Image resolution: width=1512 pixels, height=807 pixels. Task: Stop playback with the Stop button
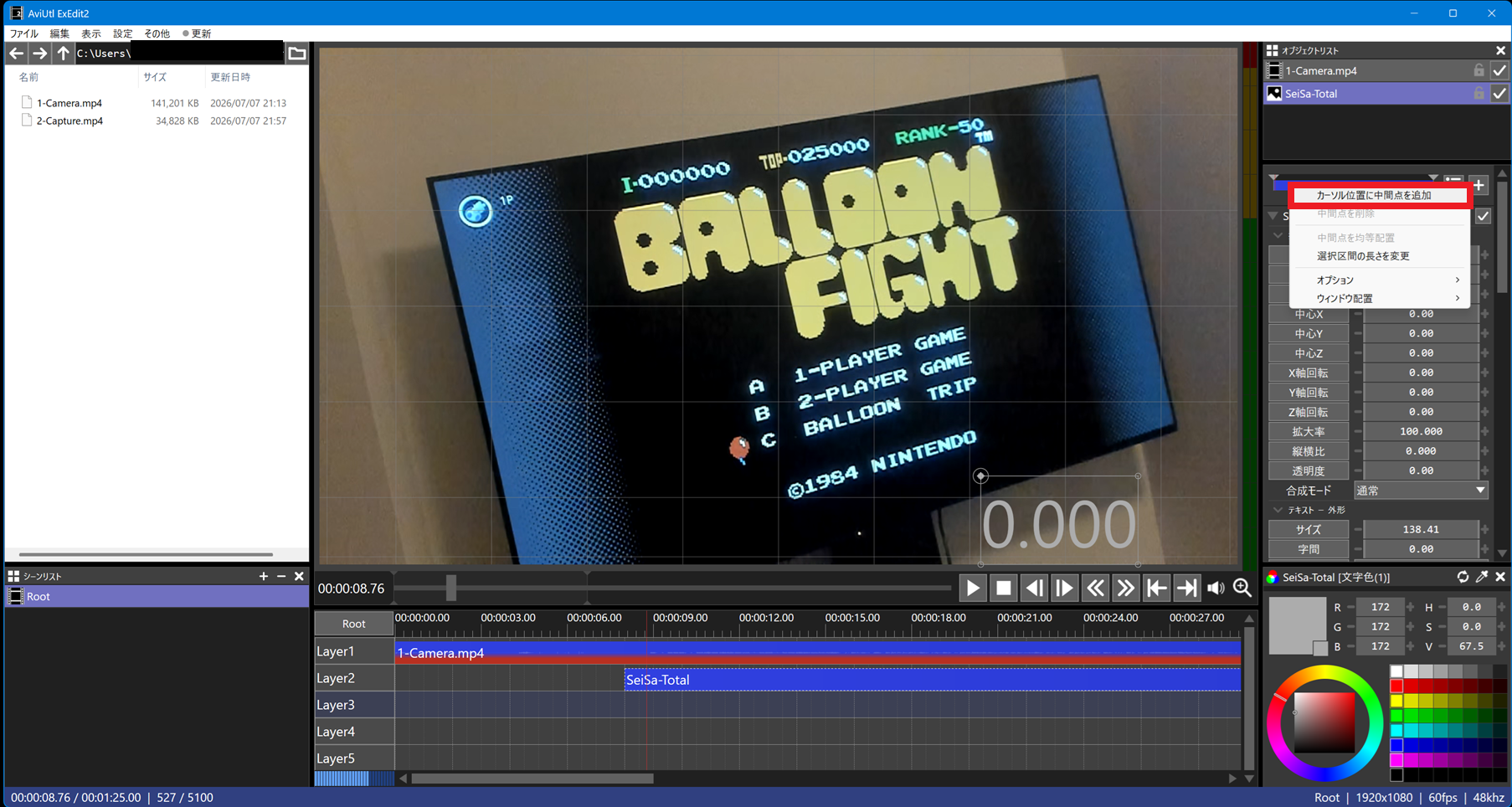[1003, 589]
